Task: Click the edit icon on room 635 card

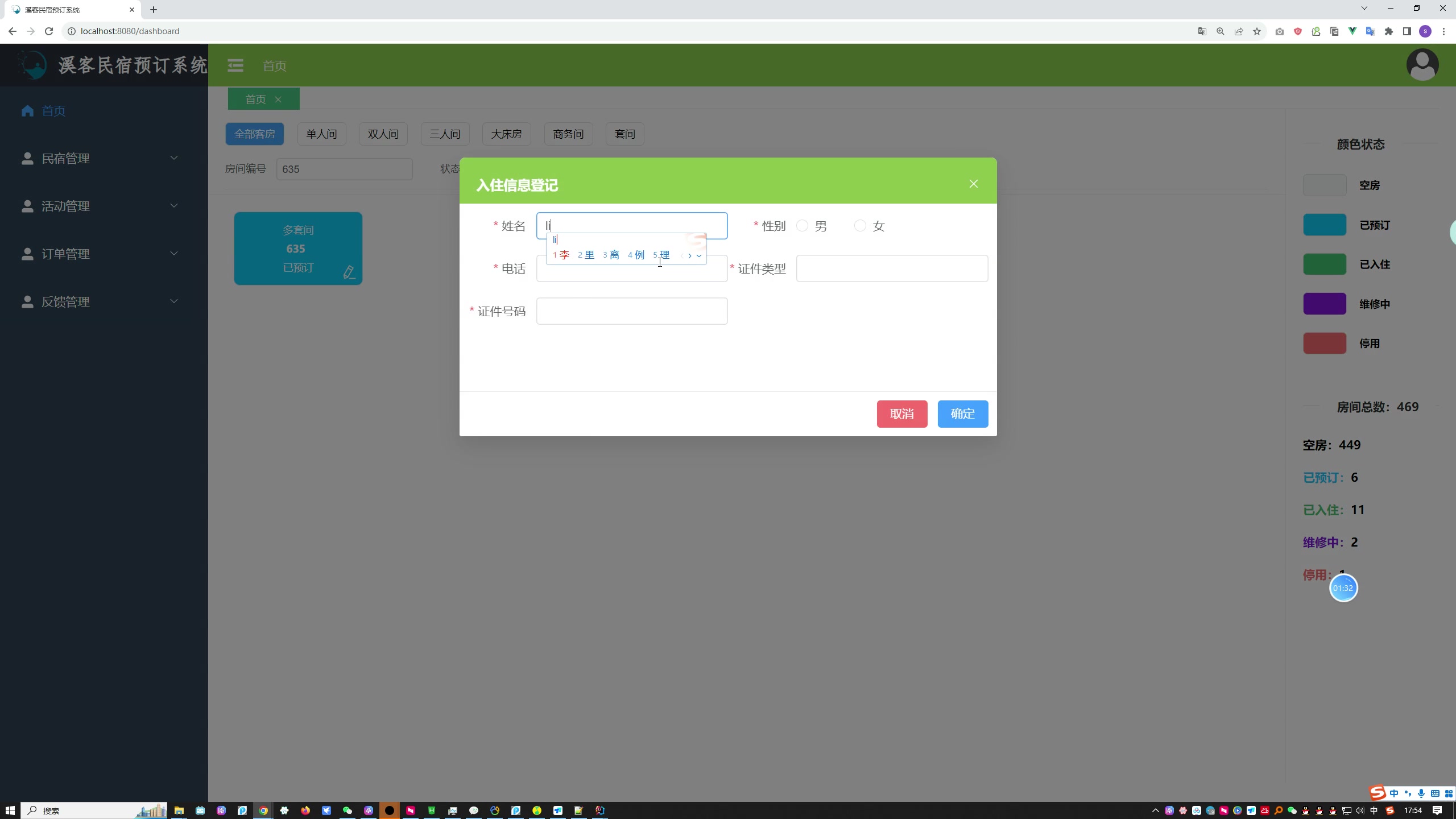Action: coord(349,272)
